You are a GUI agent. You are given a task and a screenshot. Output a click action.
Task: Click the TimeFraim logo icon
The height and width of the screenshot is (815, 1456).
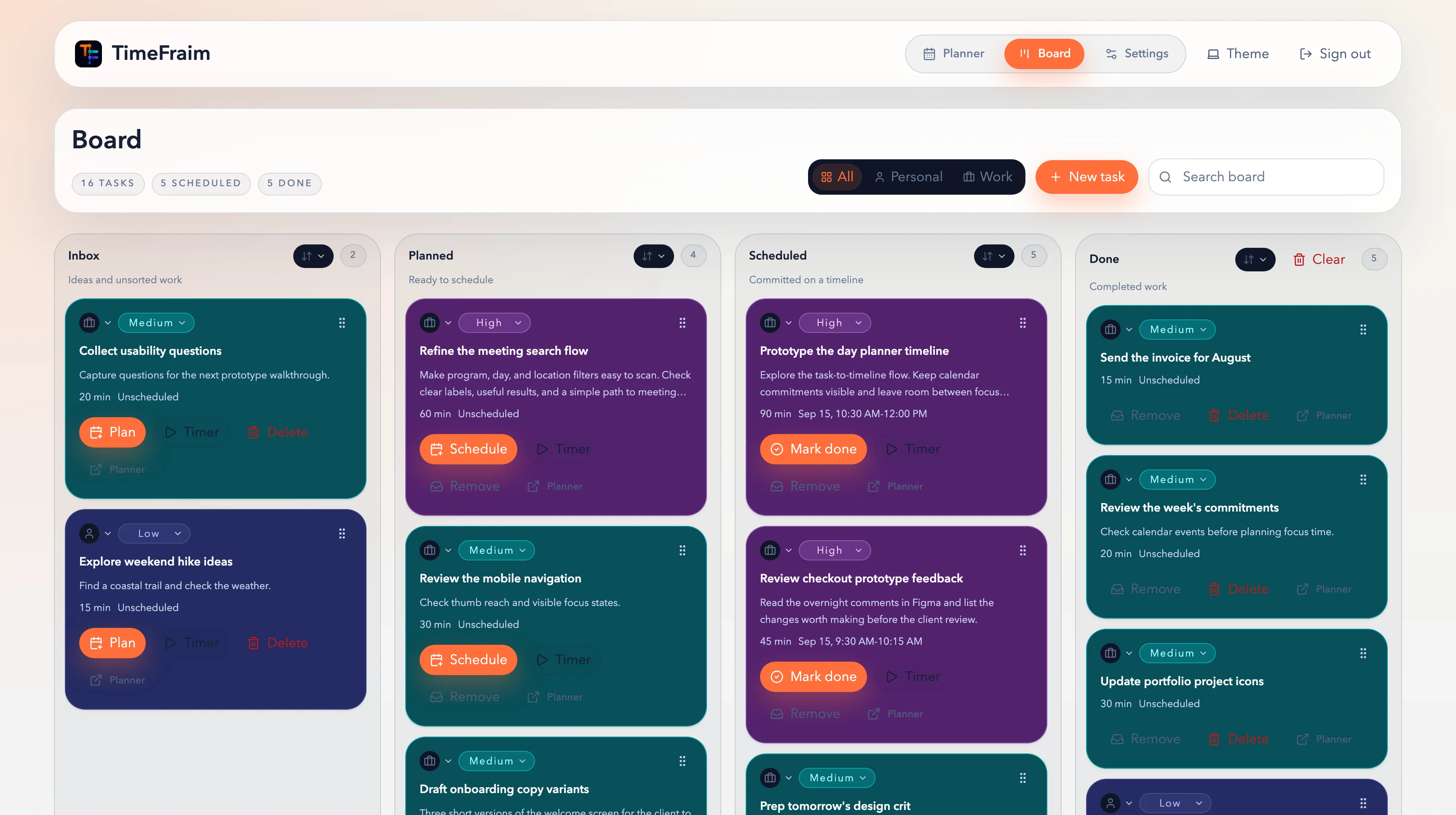[88, 54]
